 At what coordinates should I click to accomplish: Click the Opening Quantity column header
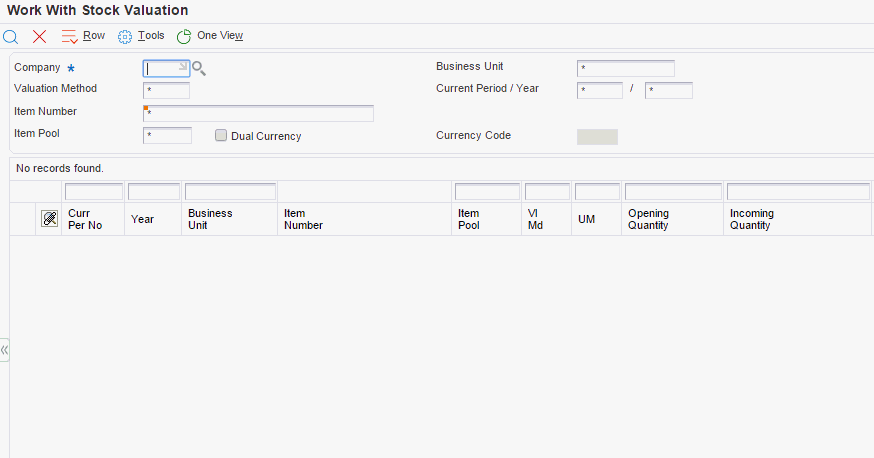tap(648, 219)
